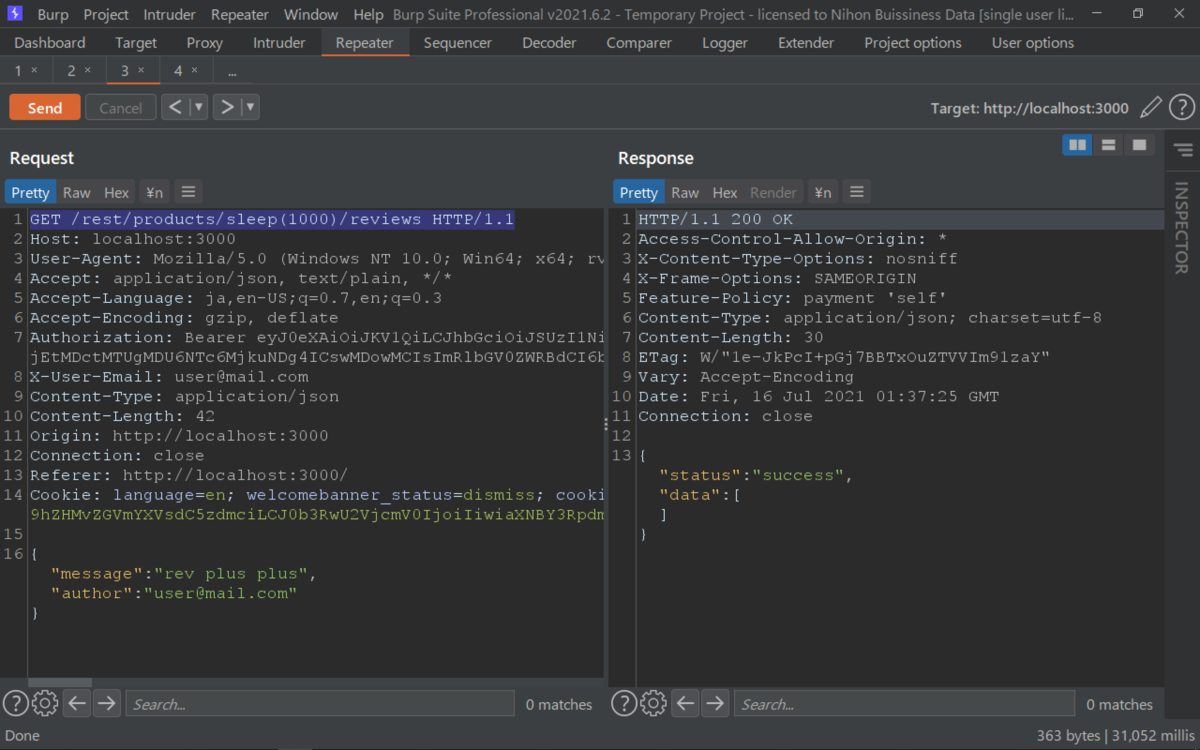The height and width of the screenshot is (750, 1200).
Task: Restore the Burp window size
Action: (1138, 14)
